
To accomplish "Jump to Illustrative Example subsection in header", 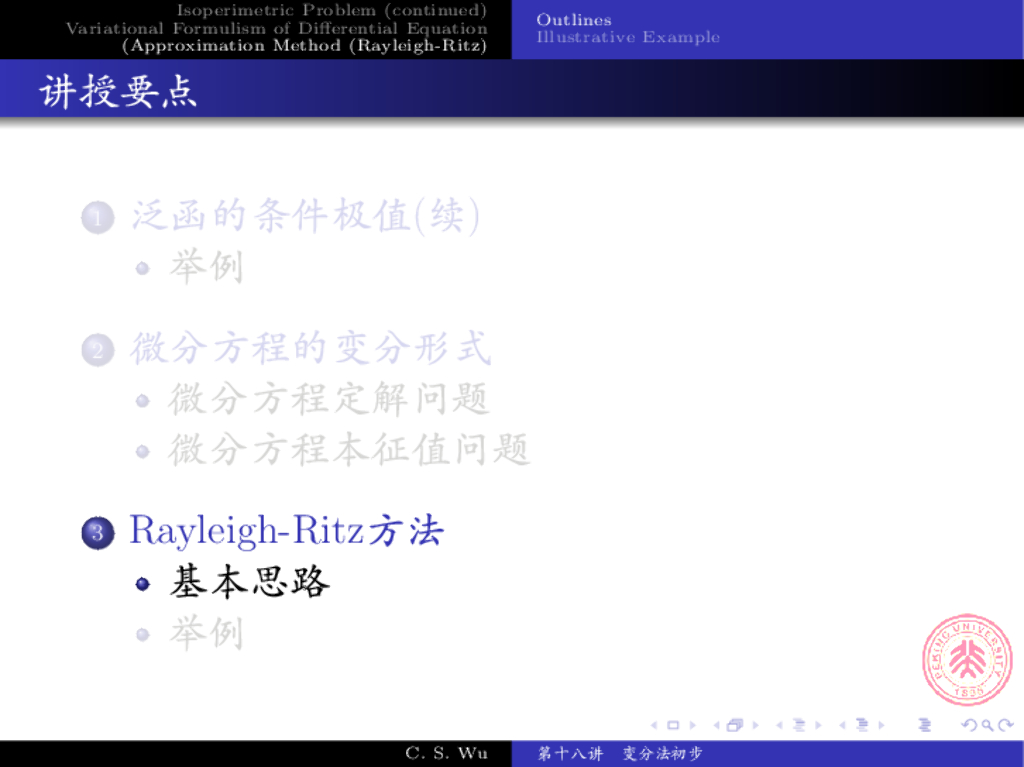I will click(x=628, y=37).
